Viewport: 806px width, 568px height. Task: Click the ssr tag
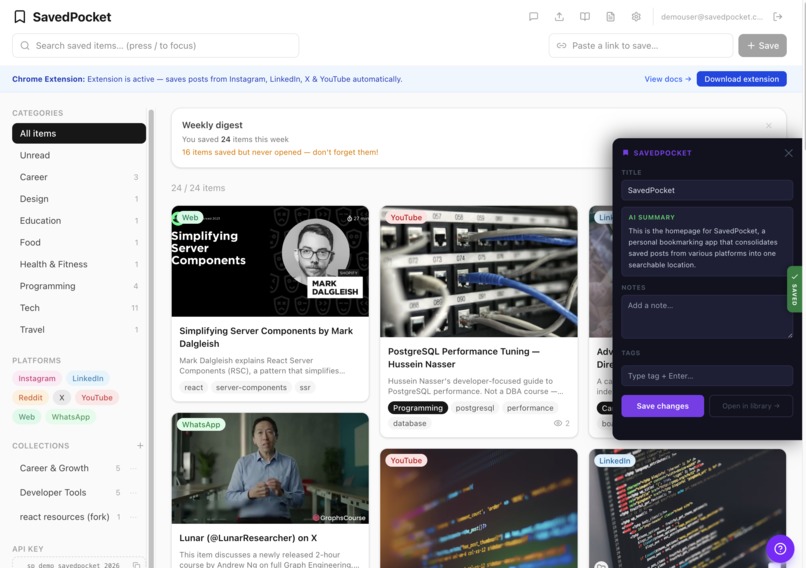tap(305, 388)
